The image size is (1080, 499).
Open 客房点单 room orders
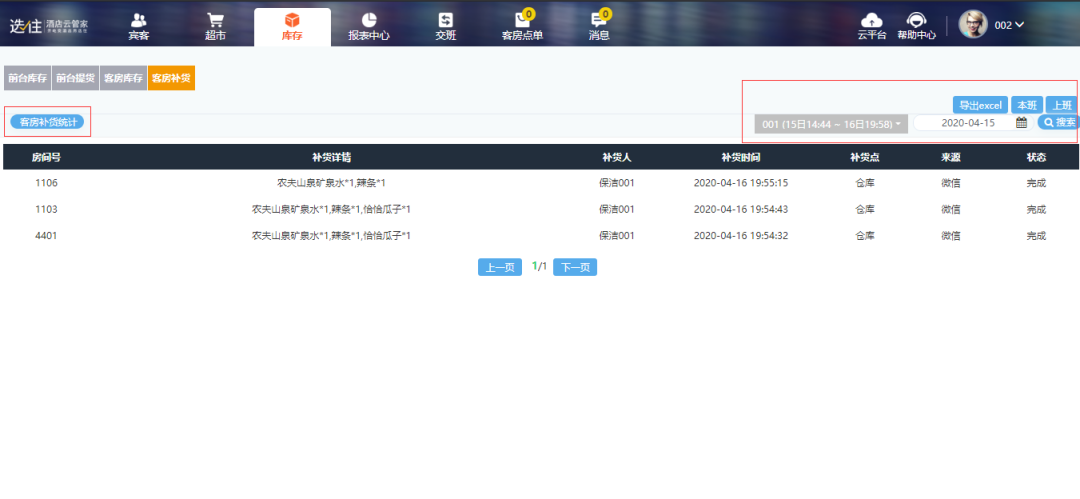click(x=522, y=27)
